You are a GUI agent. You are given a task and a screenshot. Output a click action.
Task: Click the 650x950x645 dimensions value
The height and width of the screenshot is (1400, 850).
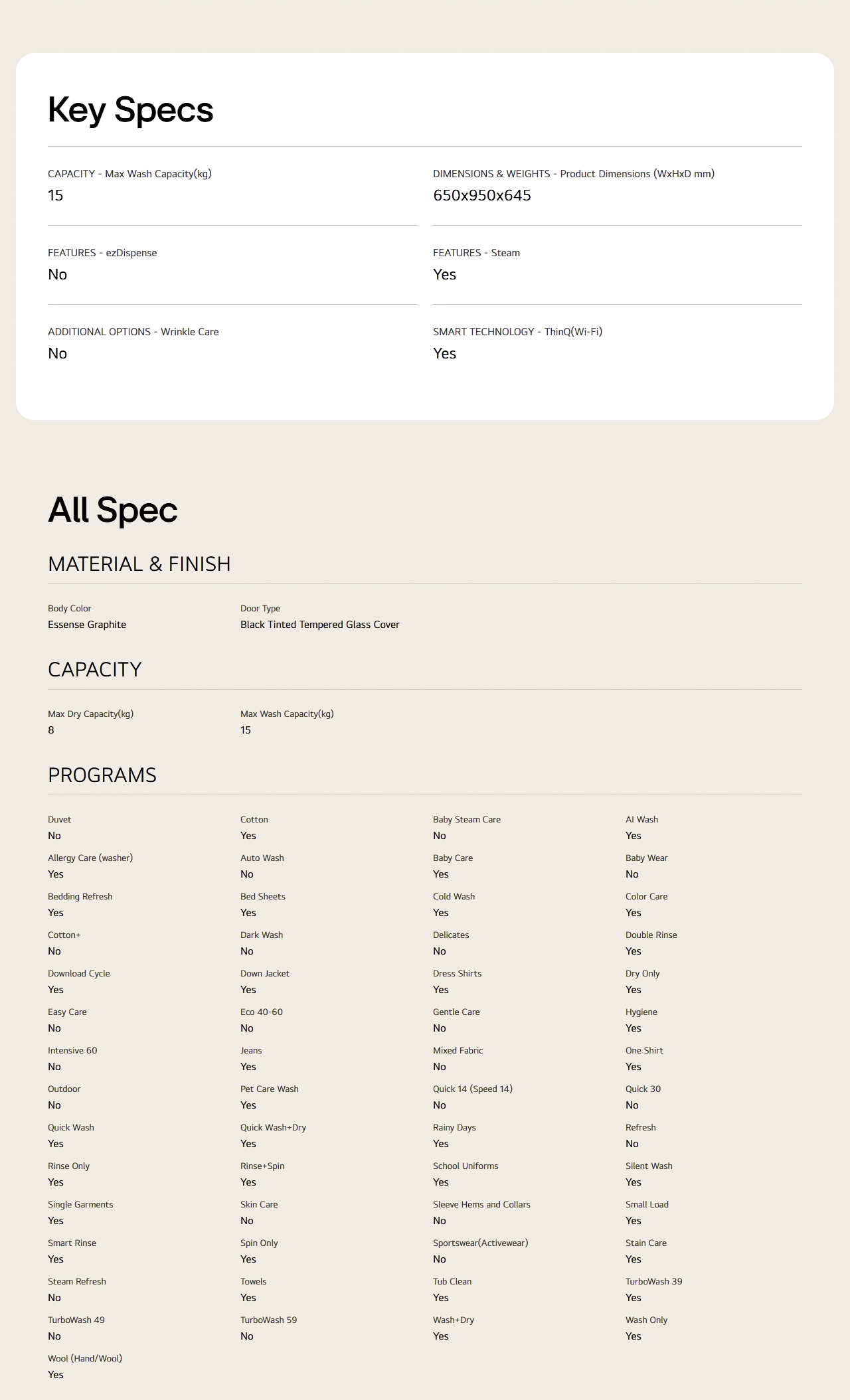[481, 195]
